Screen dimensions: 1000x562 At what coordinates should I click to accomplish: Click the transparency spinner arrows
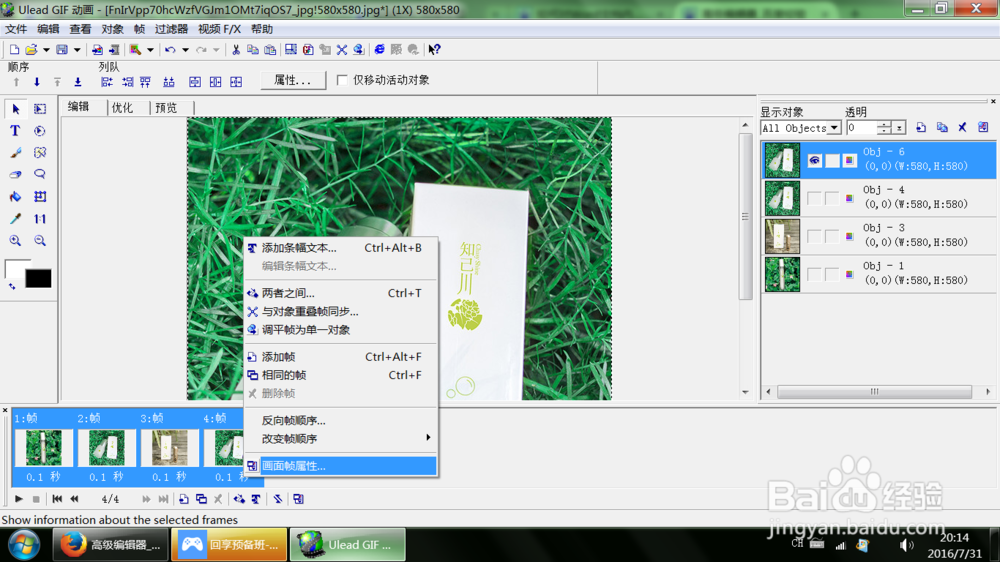[x=884, y=128]
